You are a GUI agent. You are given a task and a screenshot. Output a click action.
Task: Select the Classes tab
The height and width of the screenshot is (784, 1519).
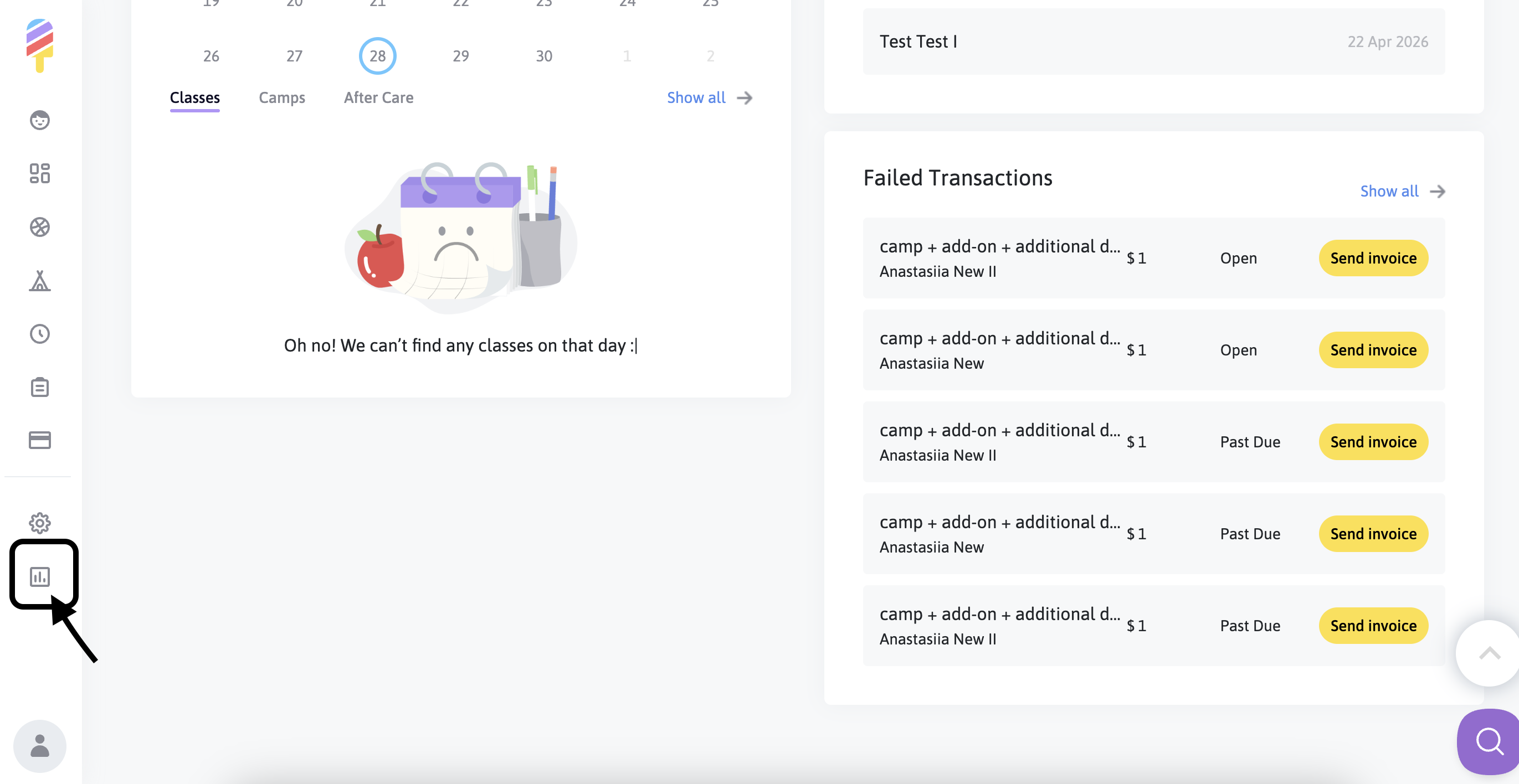coord(194,98)
